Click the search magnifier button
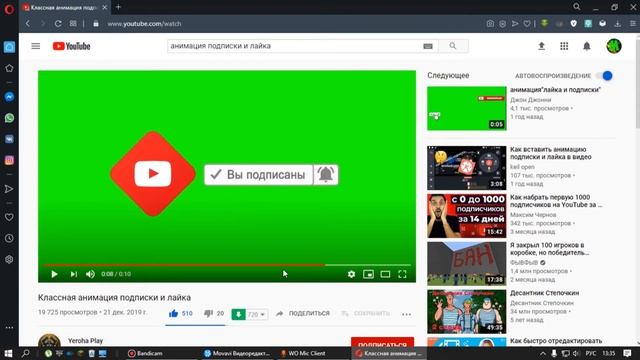The height and width of the screenshot is (360, 640). click(x=453, y=46)
